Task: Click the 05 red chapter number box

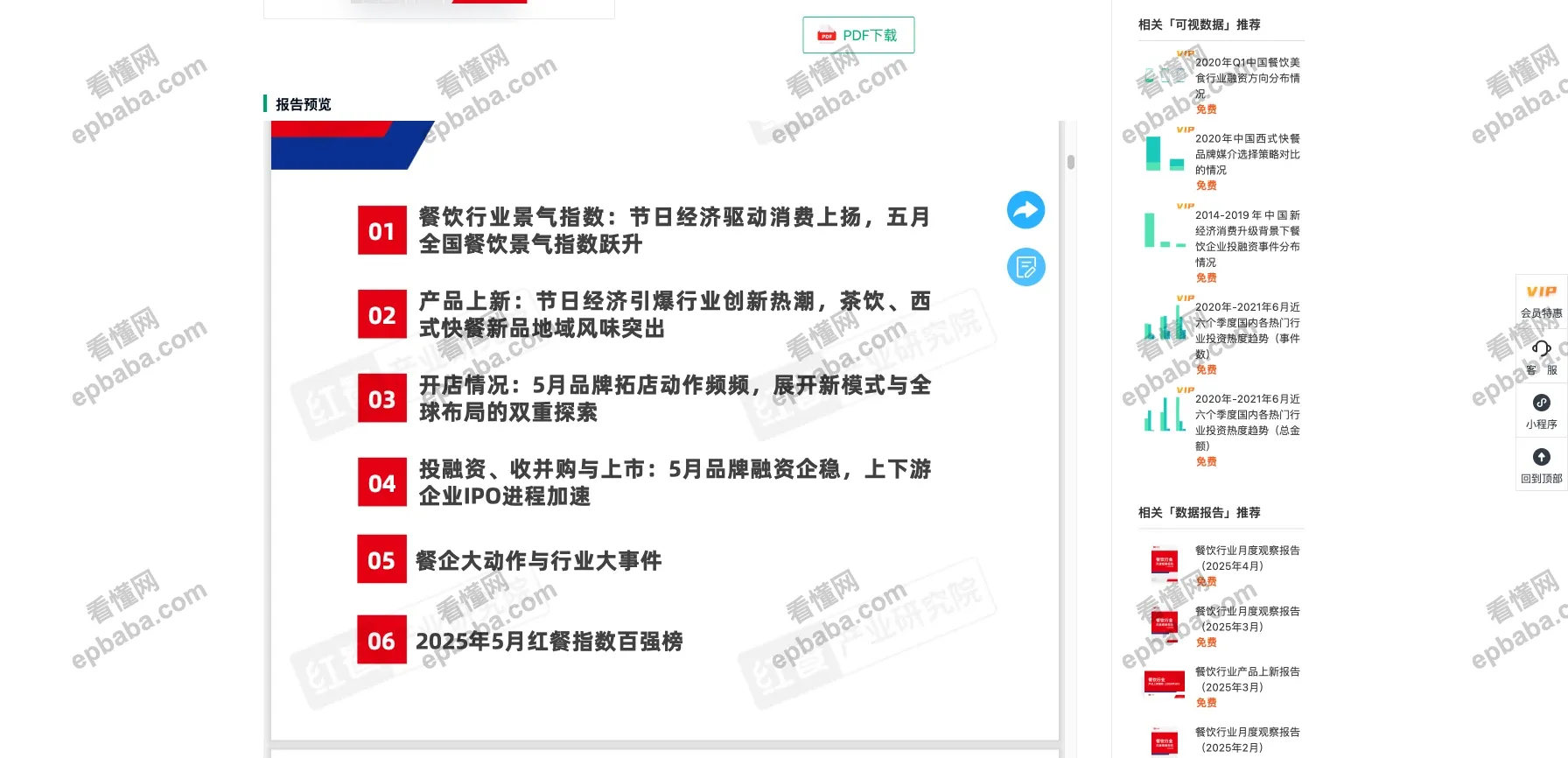Action: click(x=382, y=559)
